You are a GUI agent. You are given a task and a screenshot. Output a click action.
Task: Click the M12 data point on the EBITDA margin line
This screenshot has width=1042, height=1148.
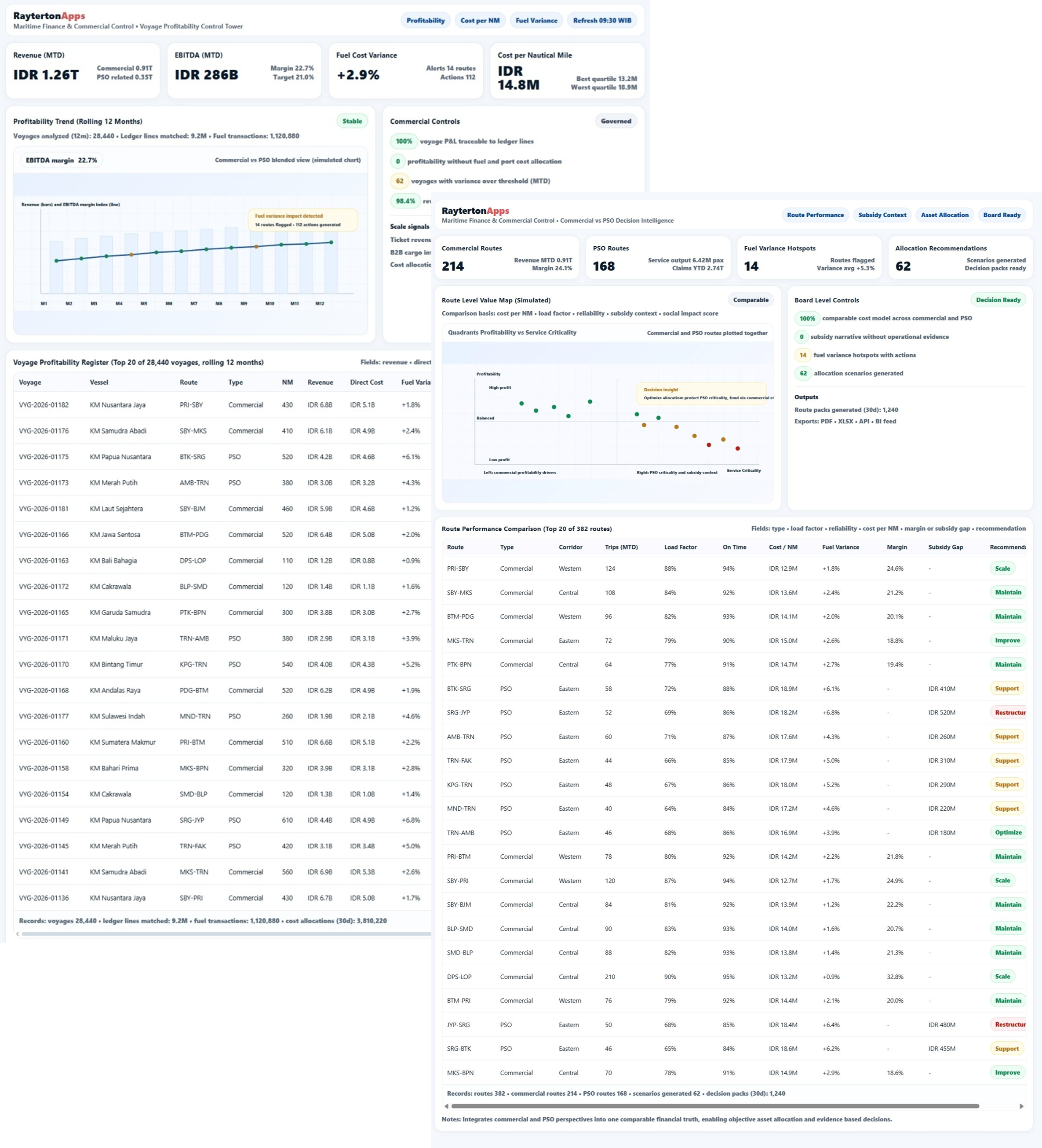pos(331,242)
